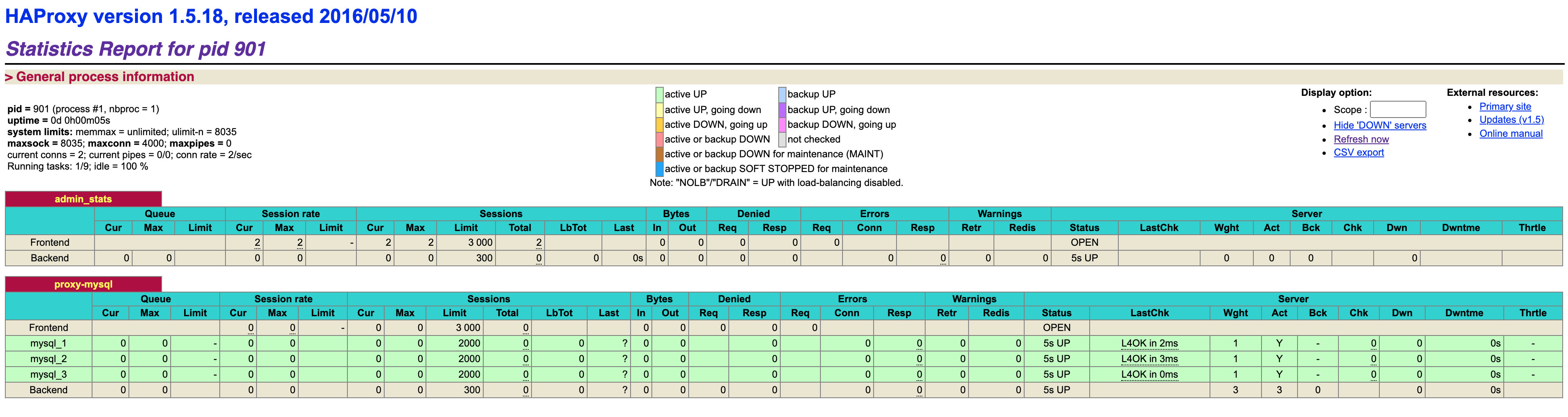Click the Scope input field
The width and height of the screenshot is (1568, 417).
coord(1397,110)
